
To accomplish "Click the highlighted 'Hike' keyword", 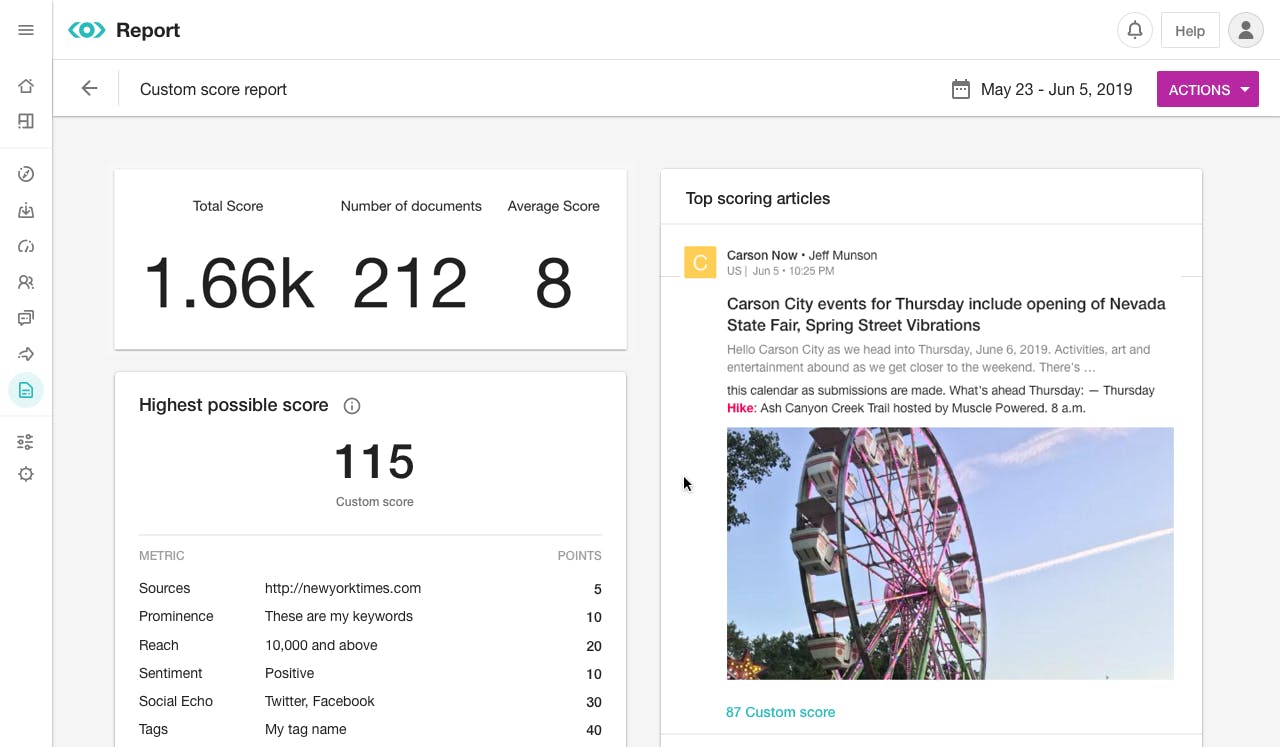I will [741, 408].
